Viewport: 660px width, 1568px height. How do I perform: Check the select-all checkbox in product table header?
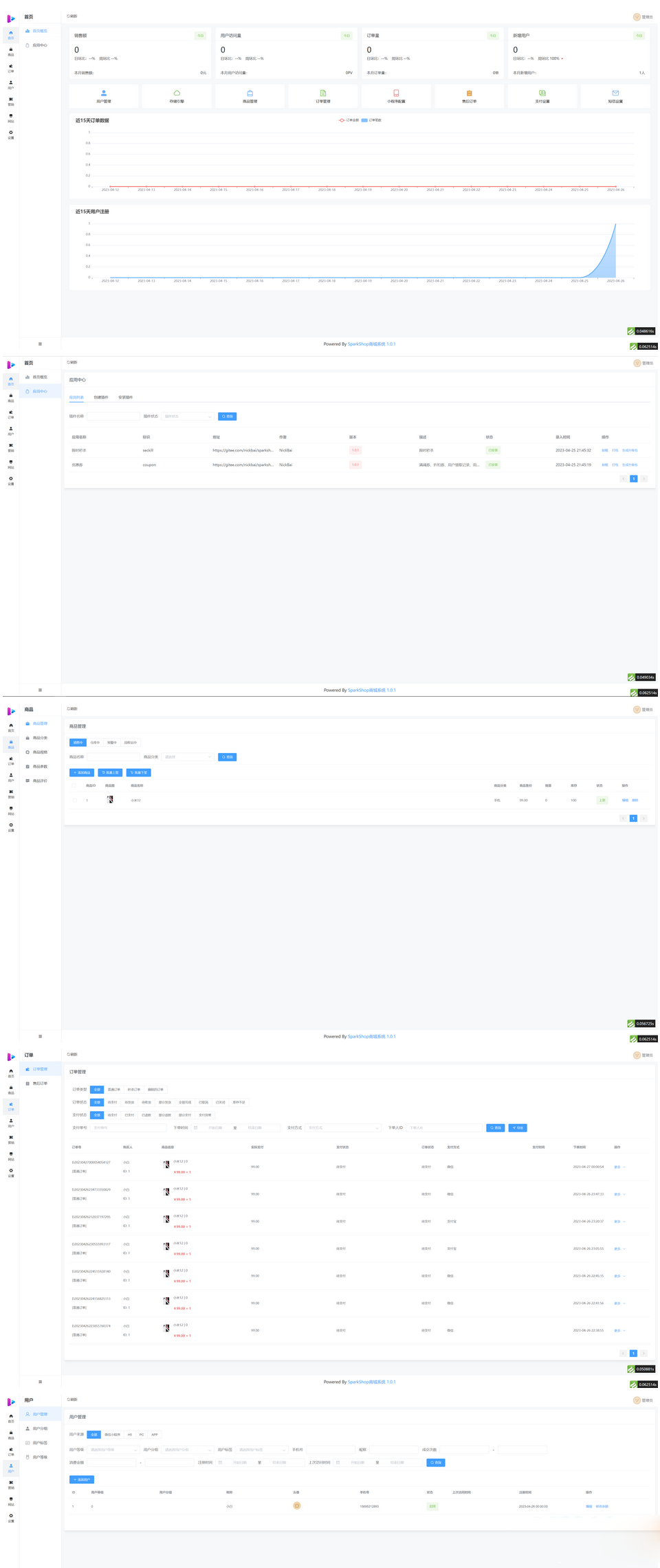pos(74,785)
